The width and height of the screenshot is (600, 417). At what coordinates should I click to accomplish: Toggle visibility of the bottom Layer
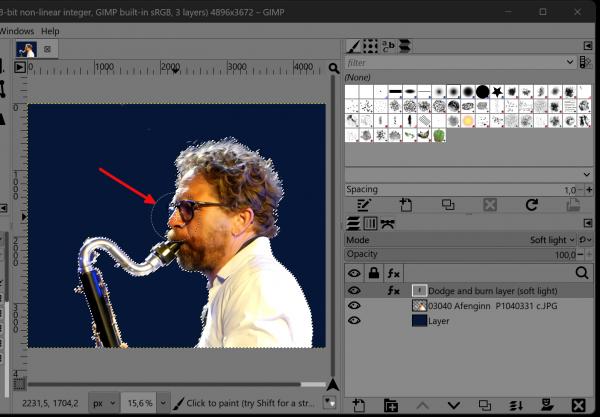click(354, 321)
